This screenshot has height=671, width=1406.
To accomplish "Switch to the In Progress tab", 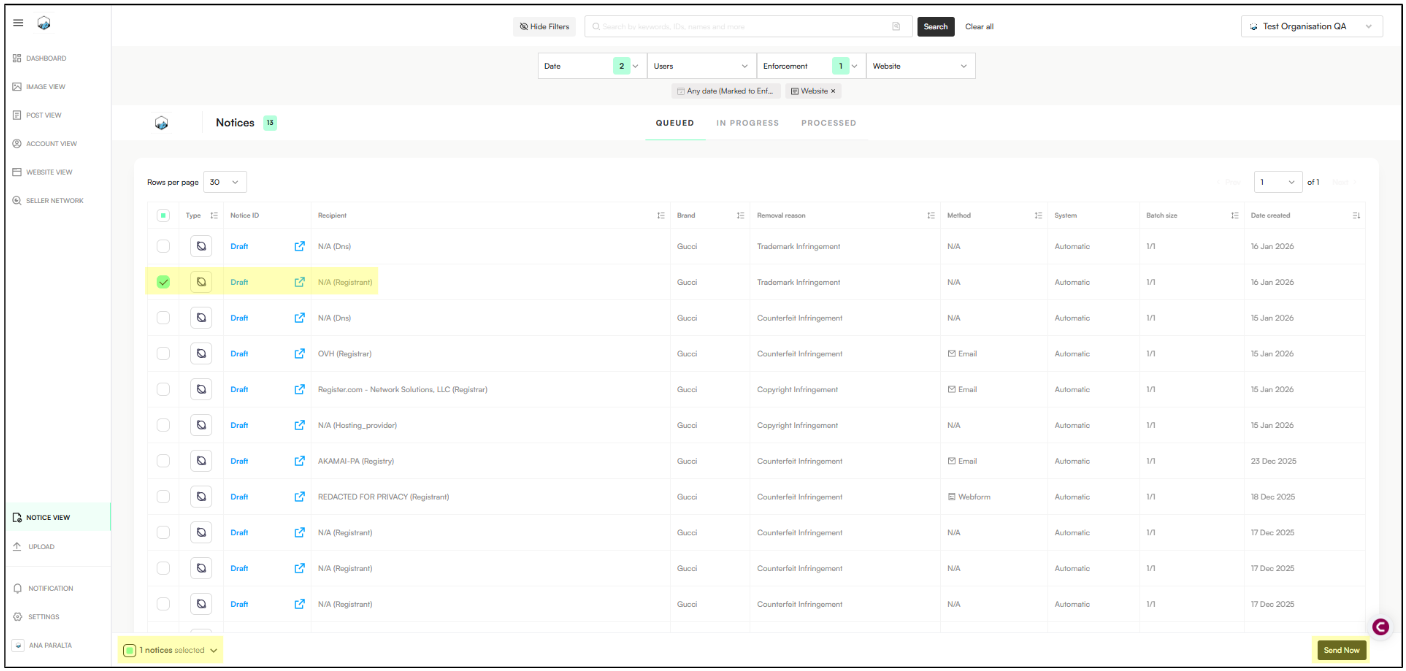I will point(748,123).
